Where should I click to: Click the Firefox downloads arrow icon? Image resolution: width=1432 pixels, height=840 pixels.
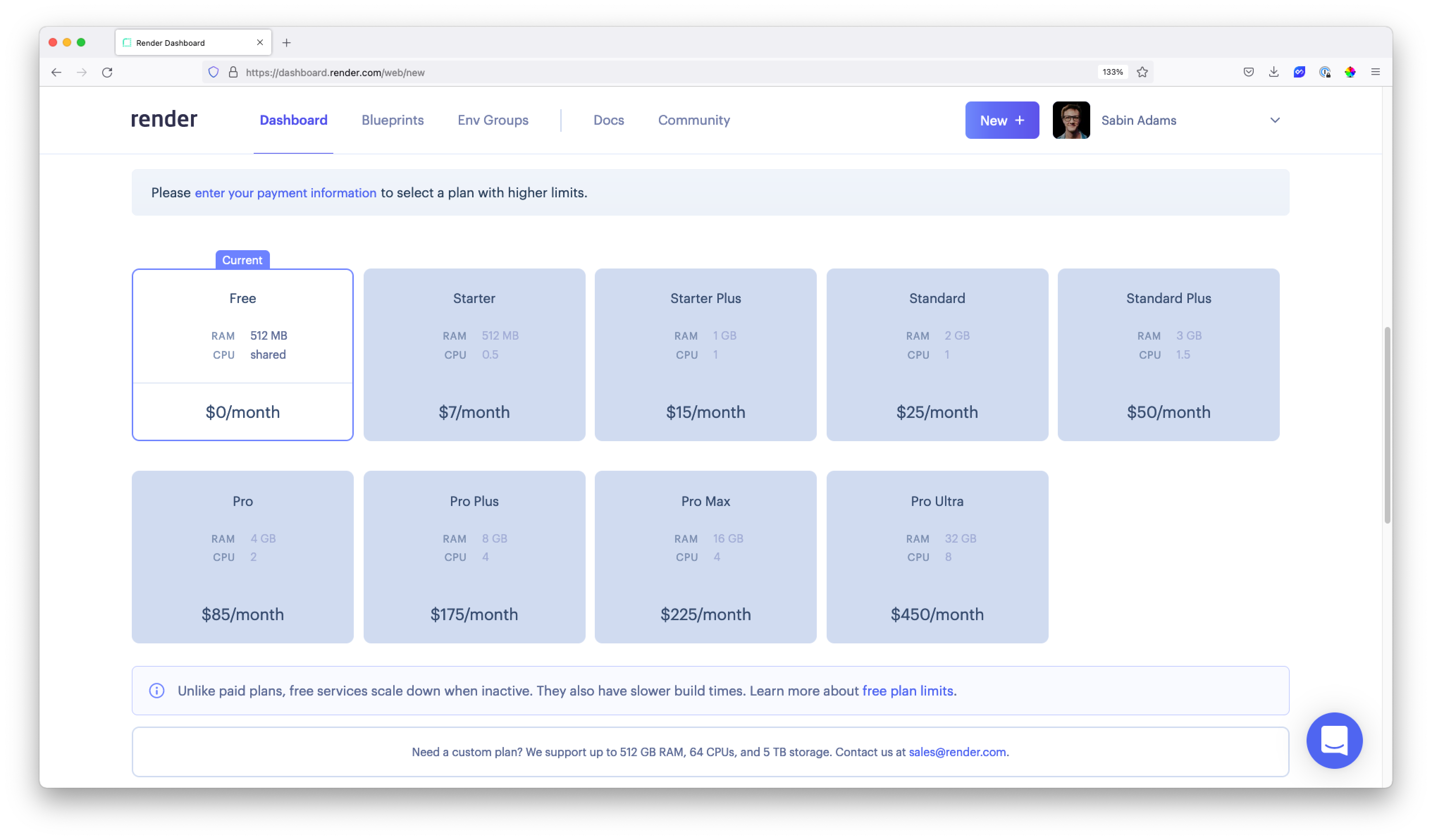1273,72
